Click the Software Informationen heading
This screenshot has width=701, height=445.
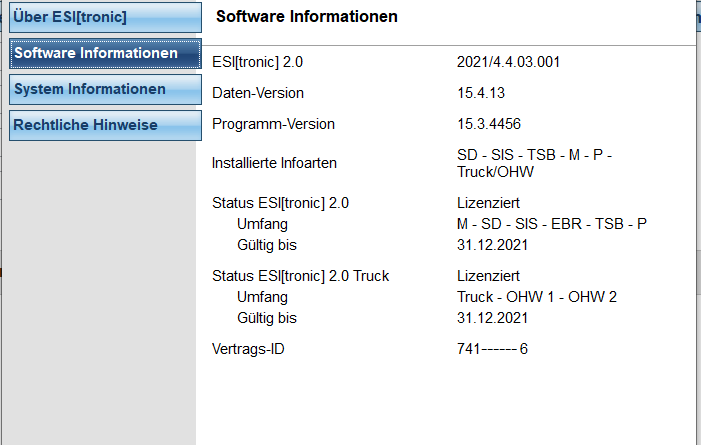[x=307, y=17]
